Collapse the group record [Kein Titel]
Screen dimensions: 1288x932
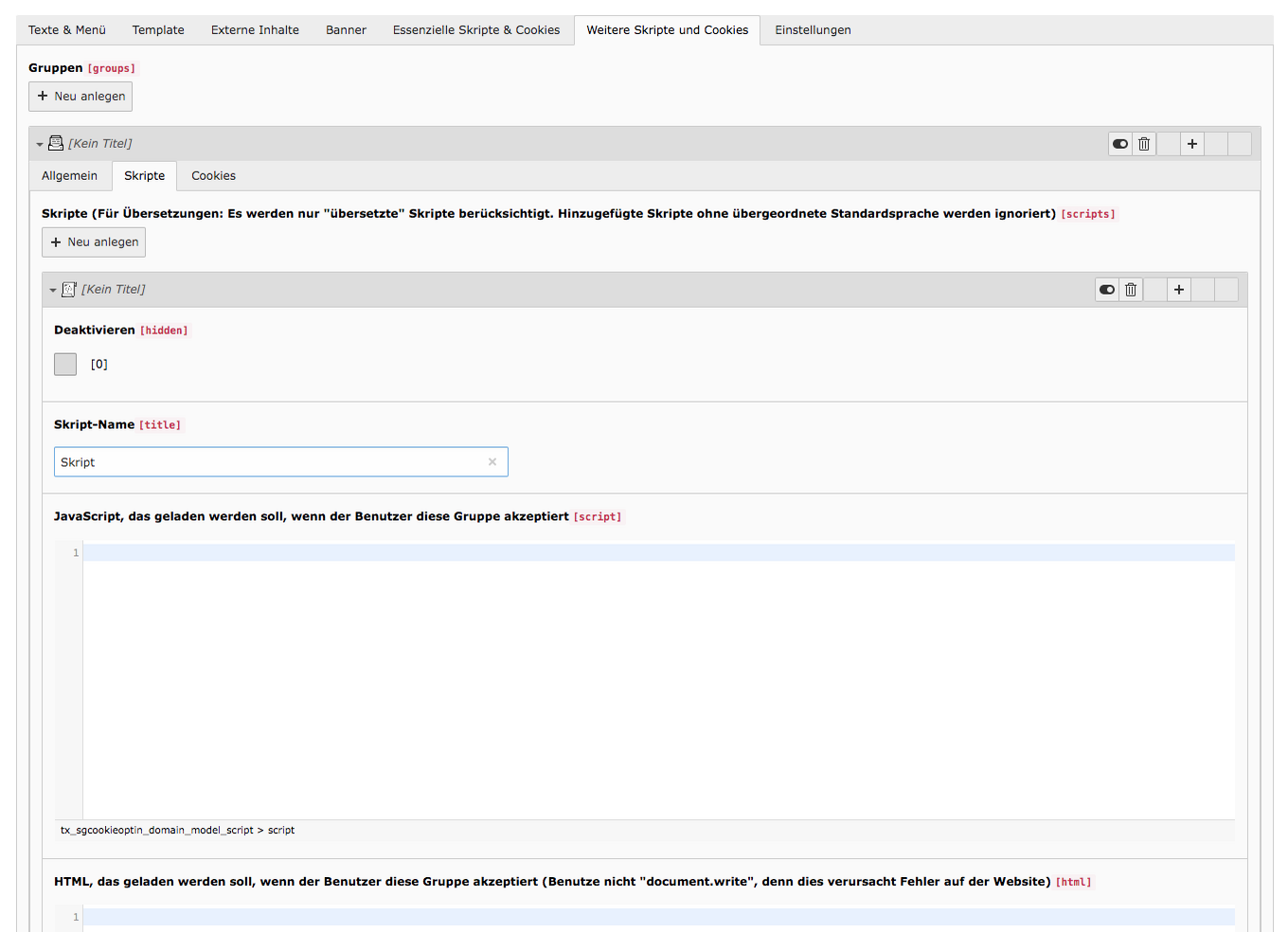pos(39,143)
